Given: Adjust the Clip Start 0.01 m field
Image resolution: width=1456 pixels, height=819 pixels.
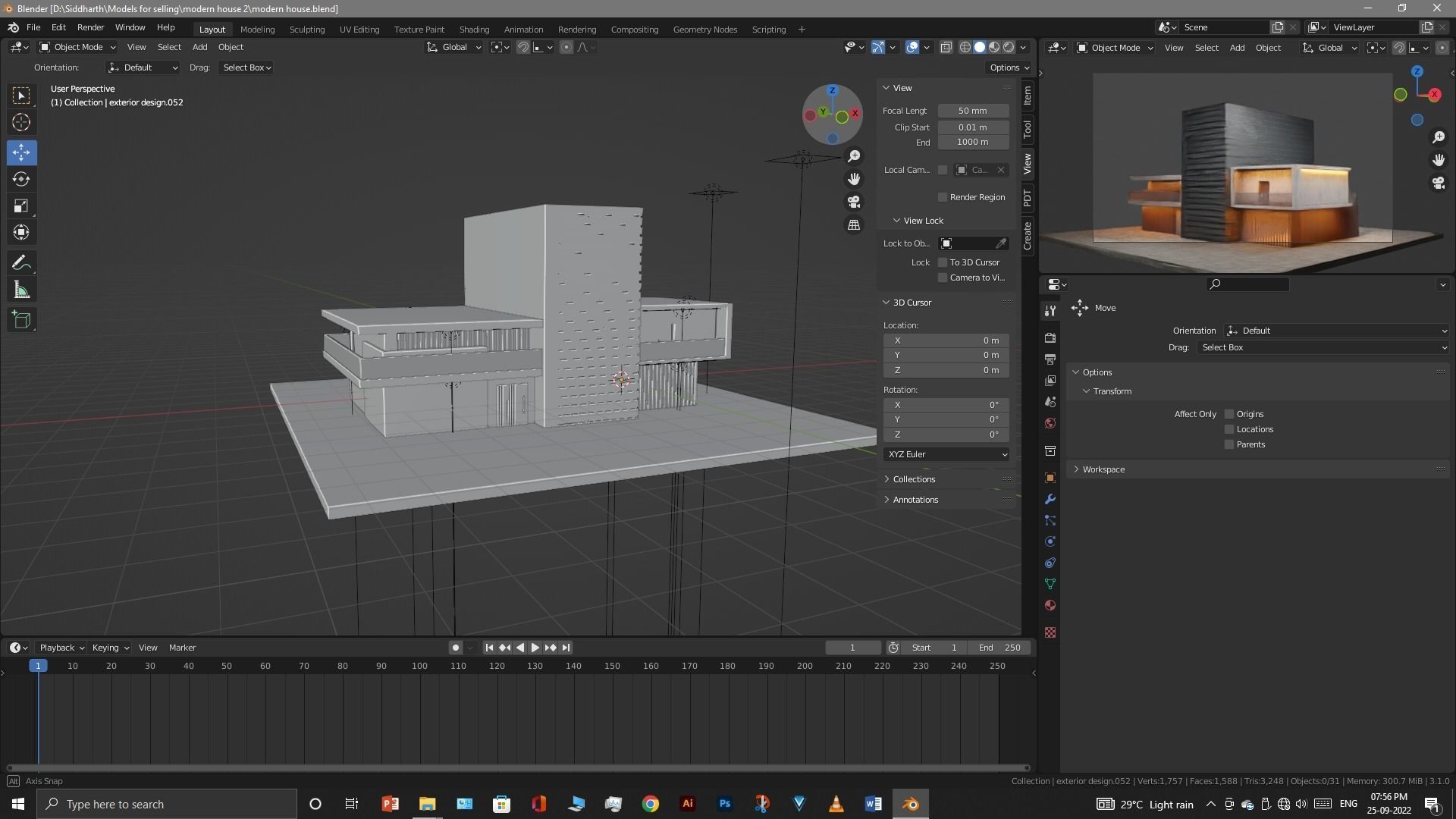Looking at the screenshot, I should [x=973, y=127].
